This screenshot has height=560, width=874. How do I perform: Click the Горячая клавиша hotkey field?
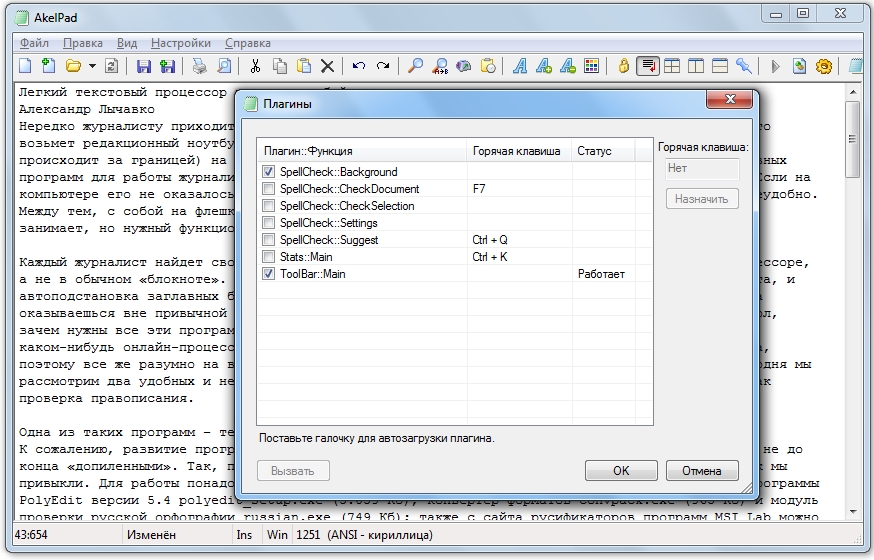pos(702,168)
